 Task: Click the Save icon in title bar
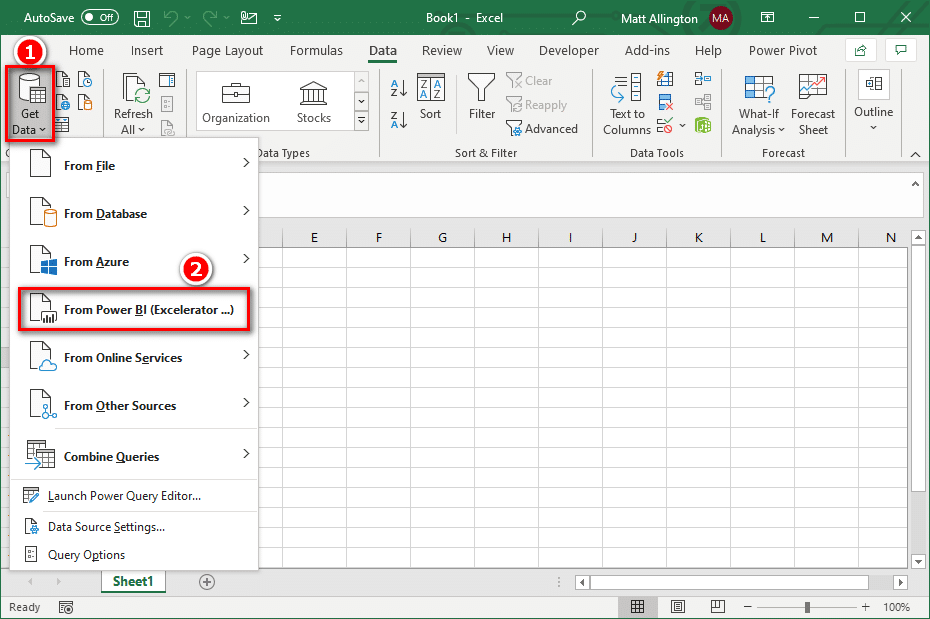click(142, 18)
